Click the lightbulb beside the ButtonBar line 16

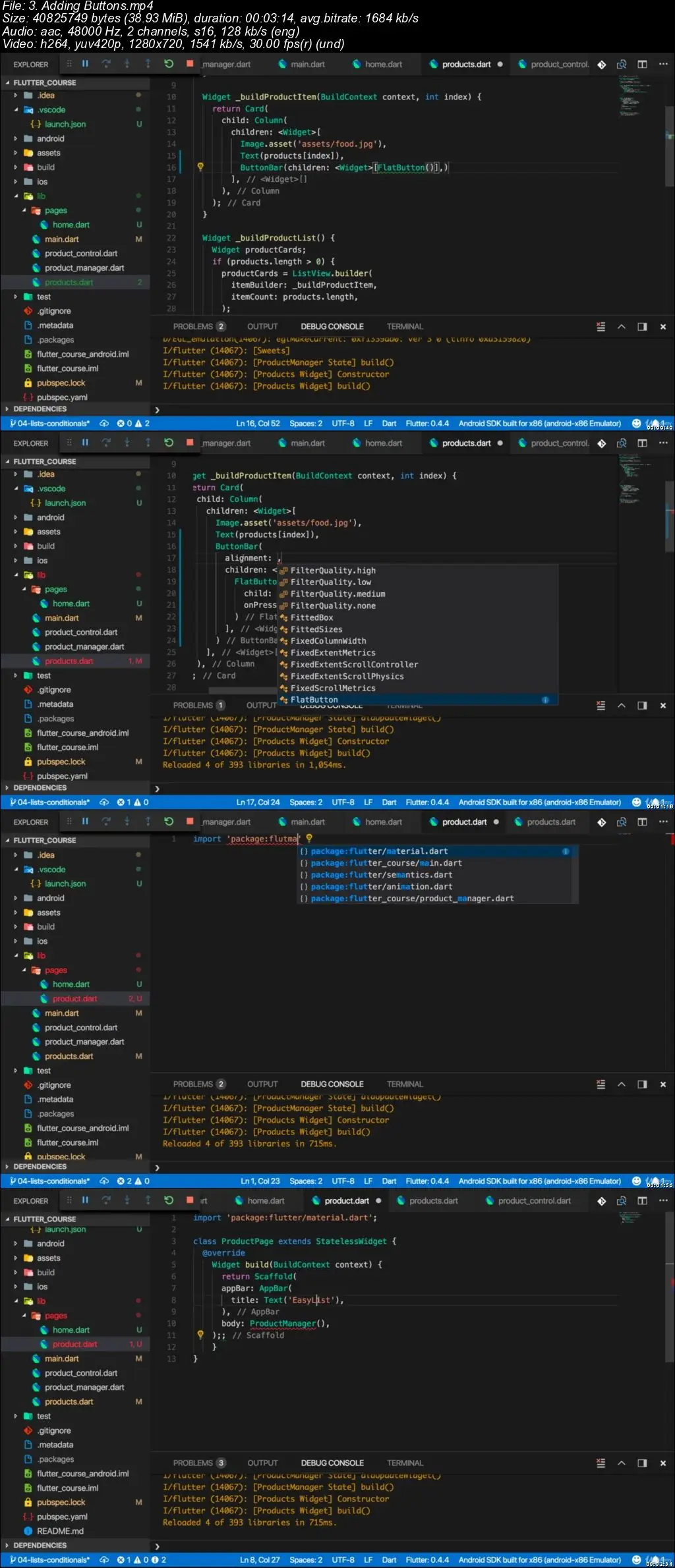(x=200, y=167)
